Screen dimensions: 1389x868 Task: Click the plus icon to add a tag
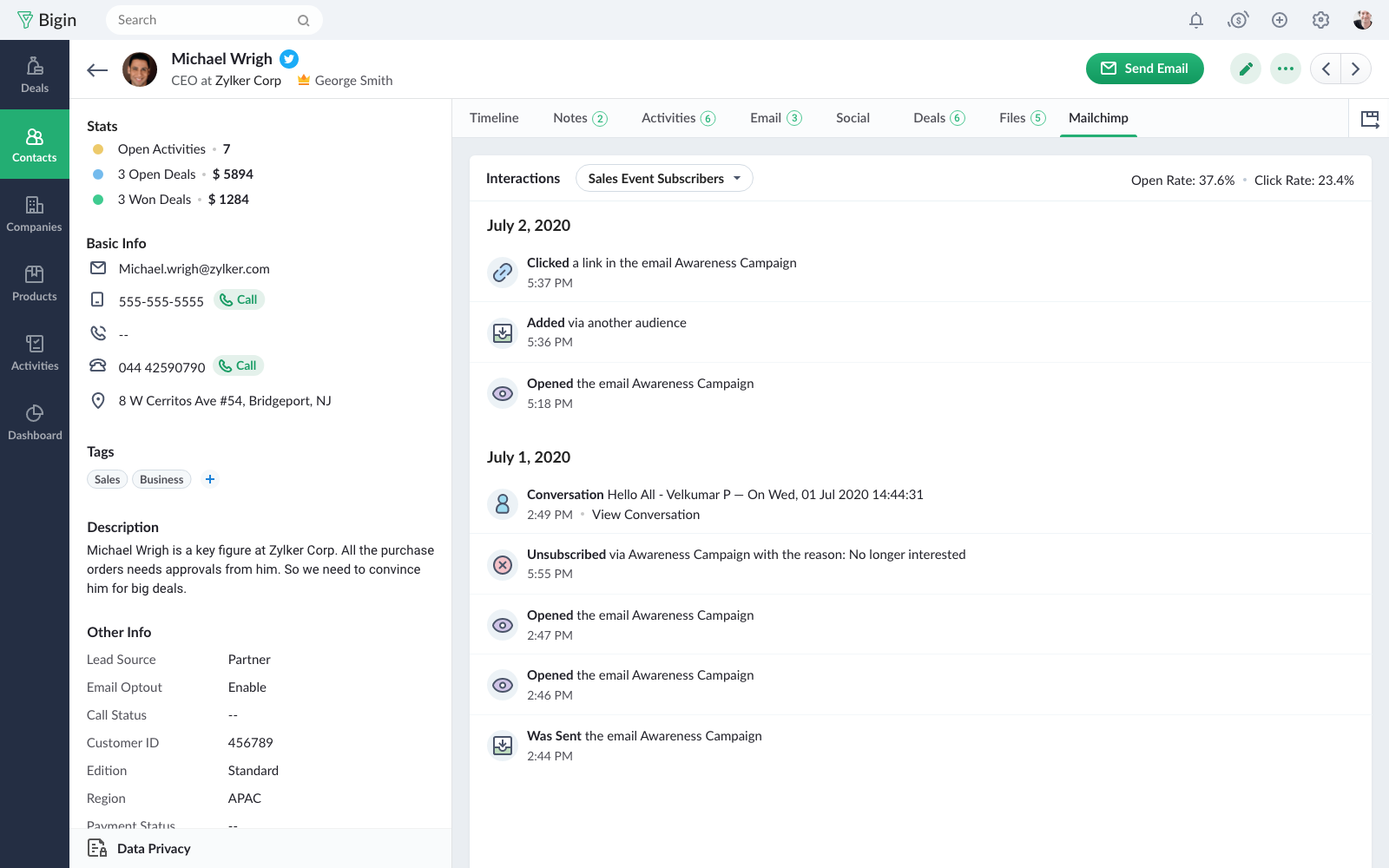tap(210, 479)
